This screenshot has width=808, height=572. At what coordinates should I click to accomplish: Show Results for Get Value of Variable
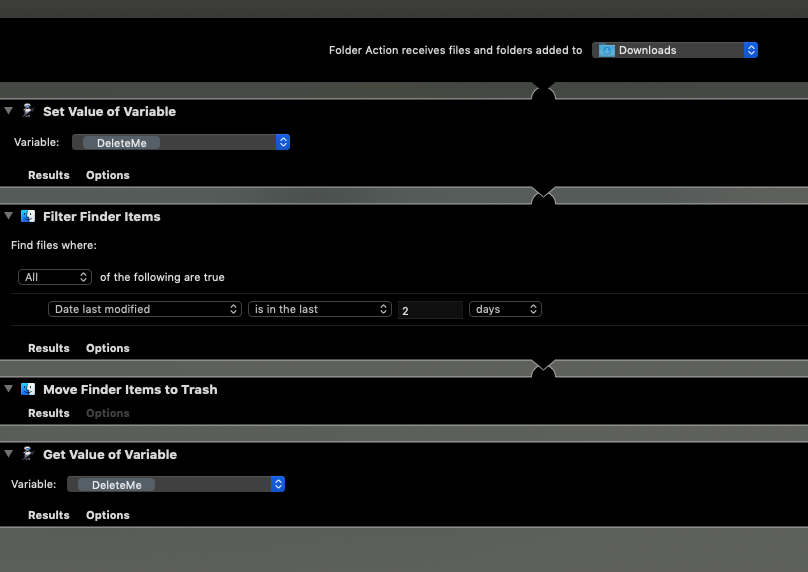tap(48, 515)
